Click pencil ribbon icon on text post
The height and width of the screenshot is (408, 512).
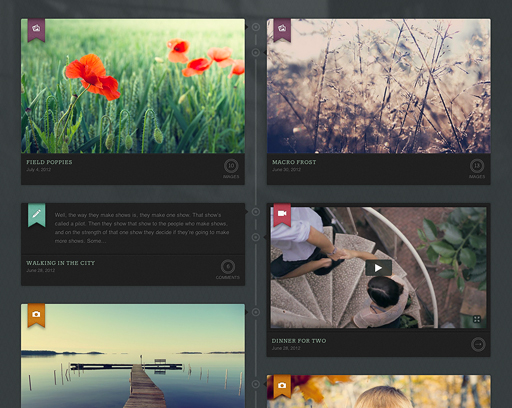pyautogui.click(x=36, y=215)
